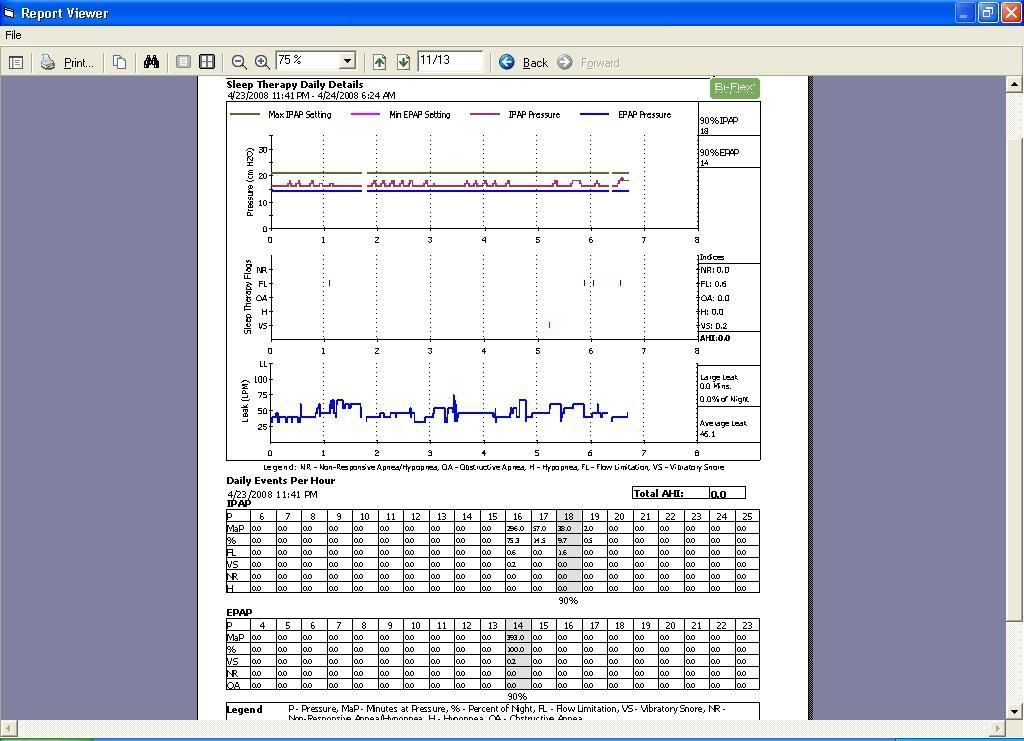Image resolution: width=1024 pixels, height=741 pixels.
Task: Click the VS: 0.2 index value
Action: coord(714,326)
